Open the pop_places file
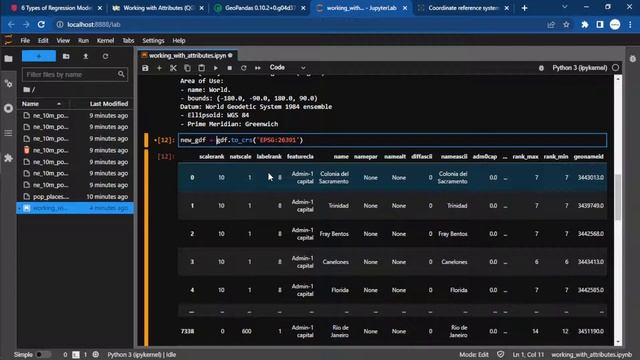 click(75, 197)
